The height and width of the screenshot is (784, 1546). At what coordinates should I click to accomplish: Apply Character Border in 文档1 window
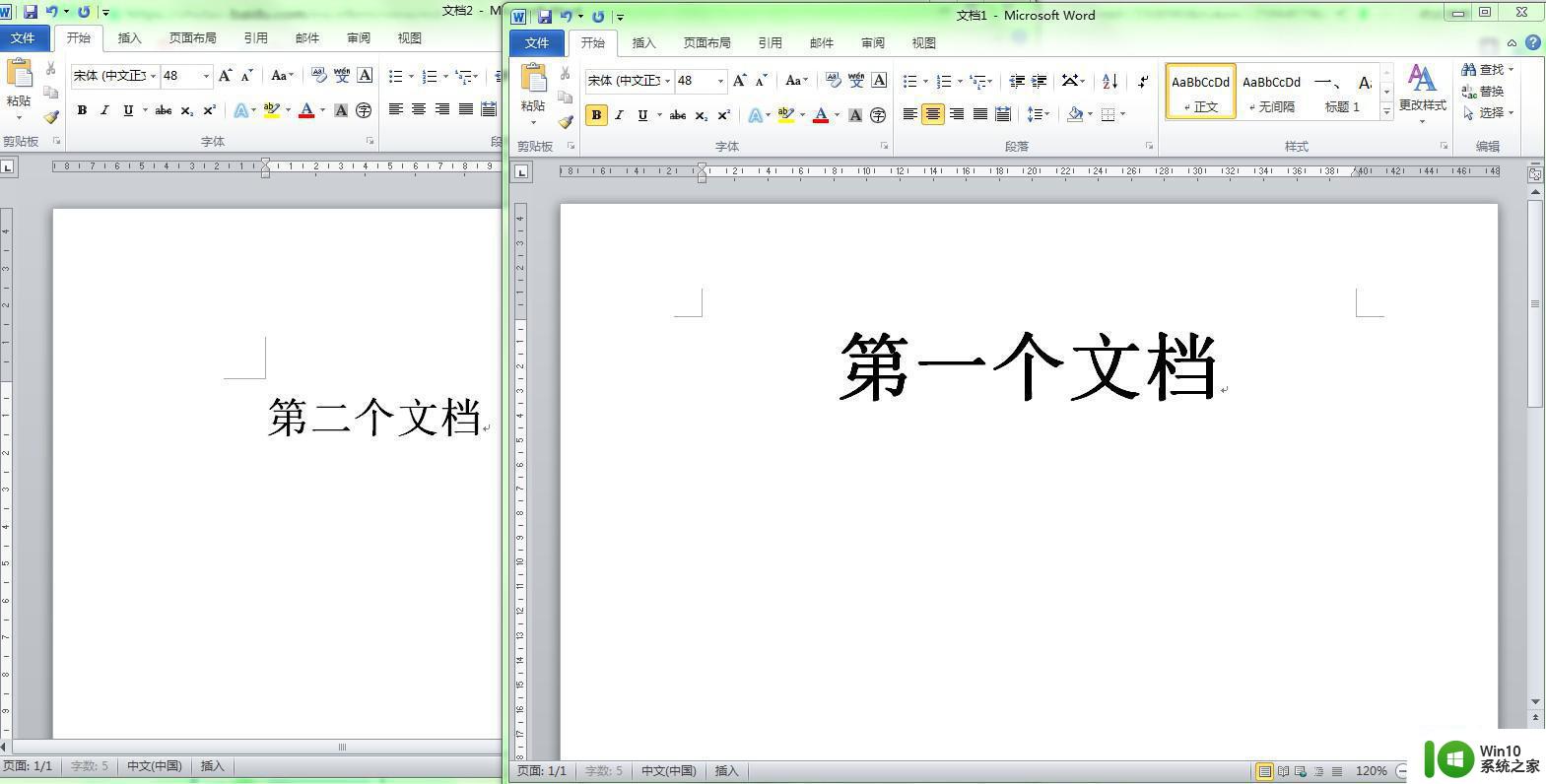click(x=879, y=81)
